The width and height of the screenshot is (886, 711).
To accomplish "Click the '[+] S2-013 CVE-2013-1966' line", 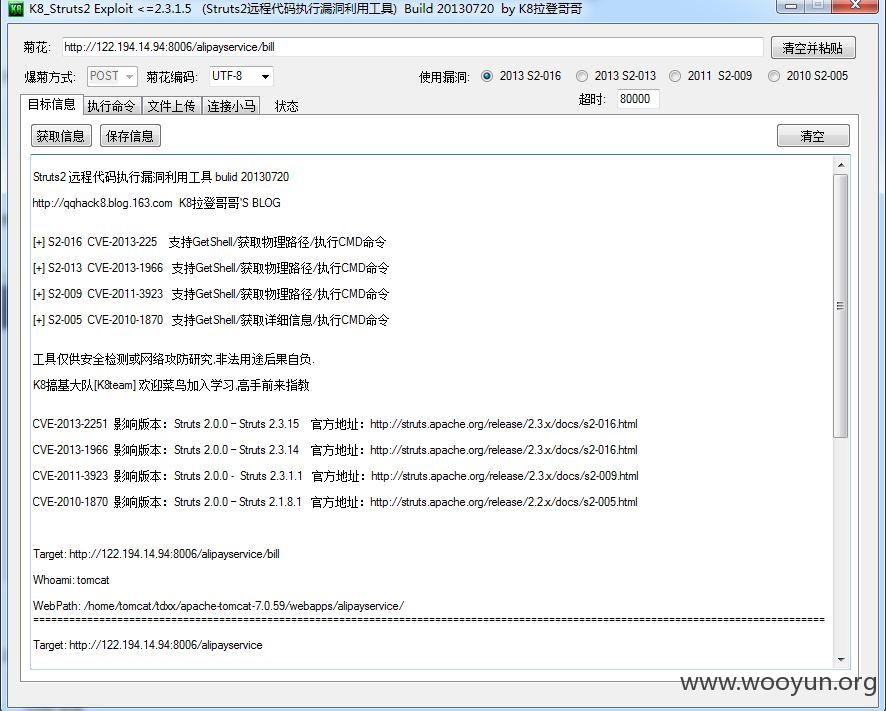I will tap(211, 268).
